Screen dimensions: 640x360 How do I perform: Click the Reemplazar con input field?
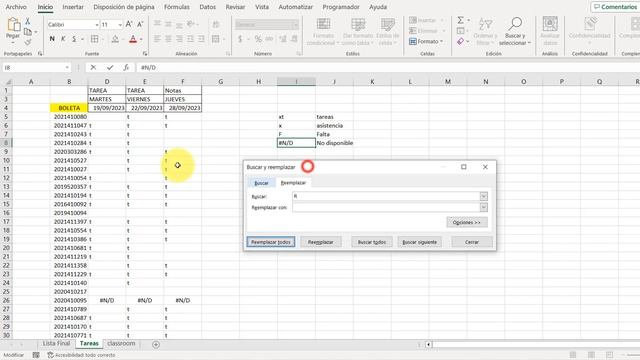pyautogui.click(x=386, y=207)
